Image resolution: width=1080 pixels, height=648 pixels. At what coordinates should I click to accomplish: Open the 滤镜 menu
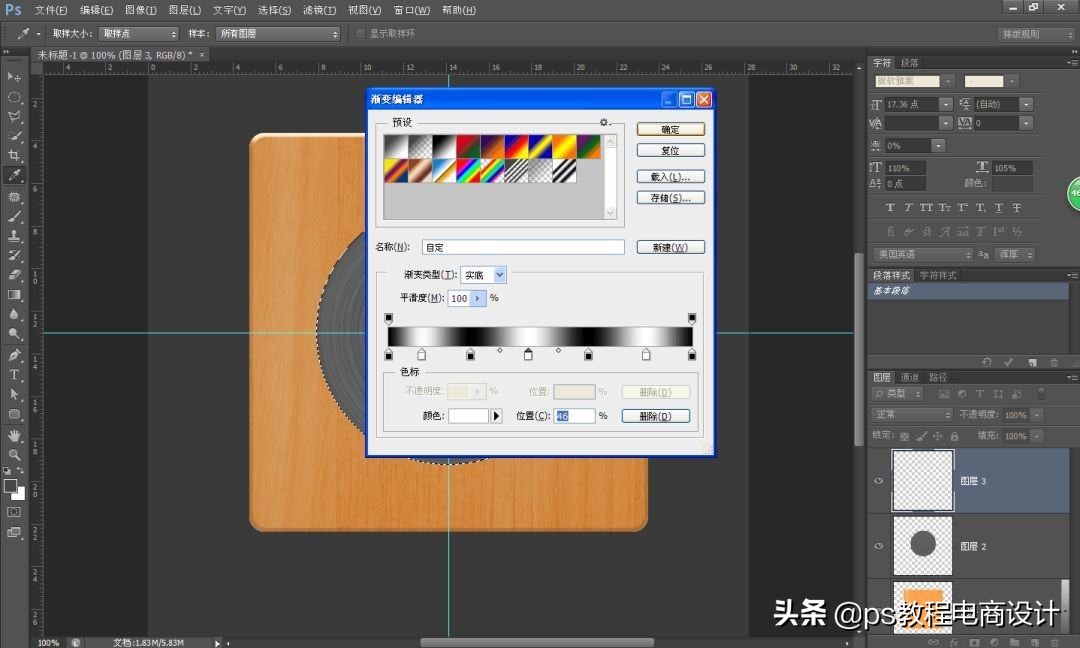click(318, 10)
